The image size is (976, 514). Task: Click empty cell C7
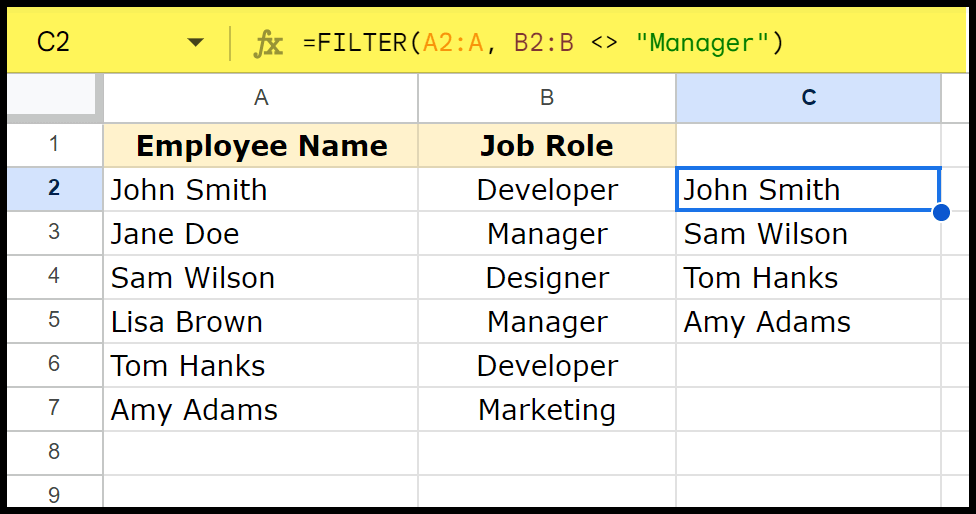pyautogui.click(x=808, y=409)
